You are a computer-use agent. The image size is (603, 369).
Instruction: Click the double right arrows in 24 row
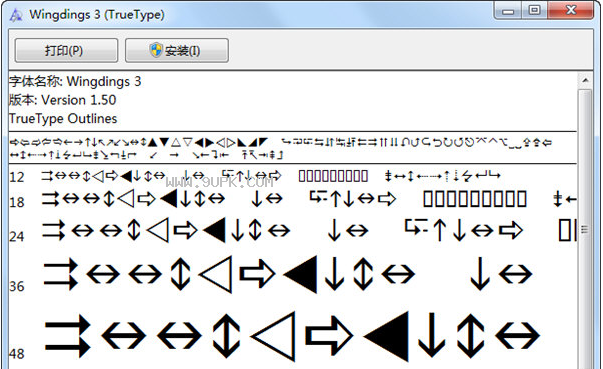pos(54,231)
